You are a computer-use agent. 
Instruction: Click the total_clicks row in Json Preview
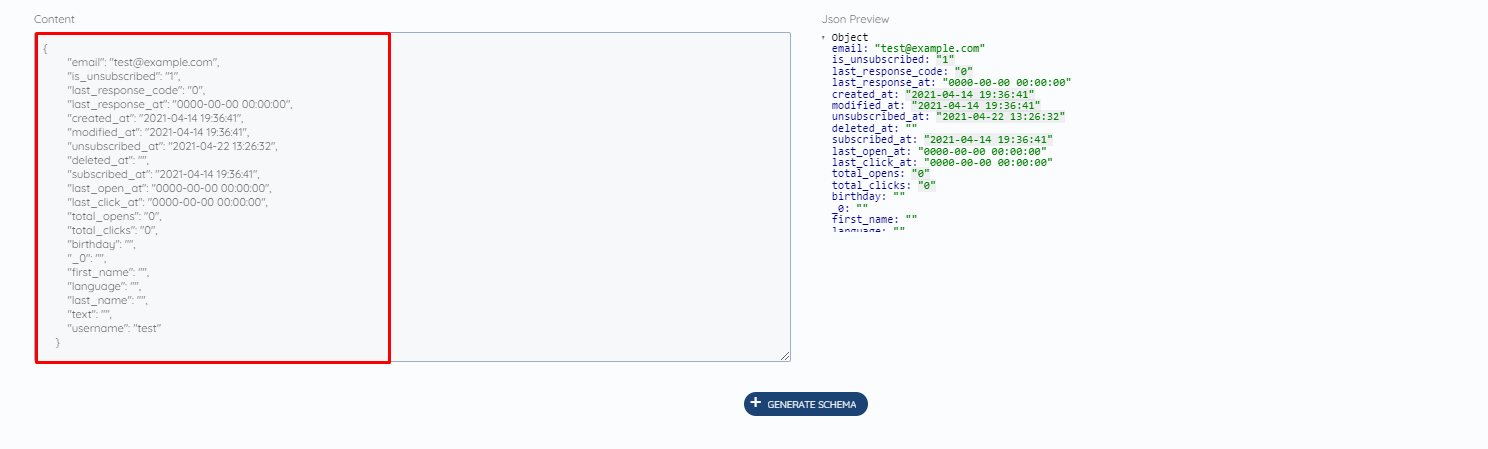pyautogui.click(x=883, y=185)
